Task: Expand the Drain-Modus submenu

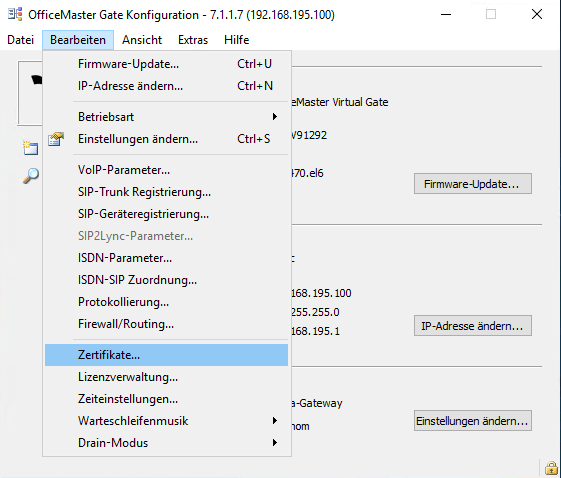Action: [x=166, y=443]
